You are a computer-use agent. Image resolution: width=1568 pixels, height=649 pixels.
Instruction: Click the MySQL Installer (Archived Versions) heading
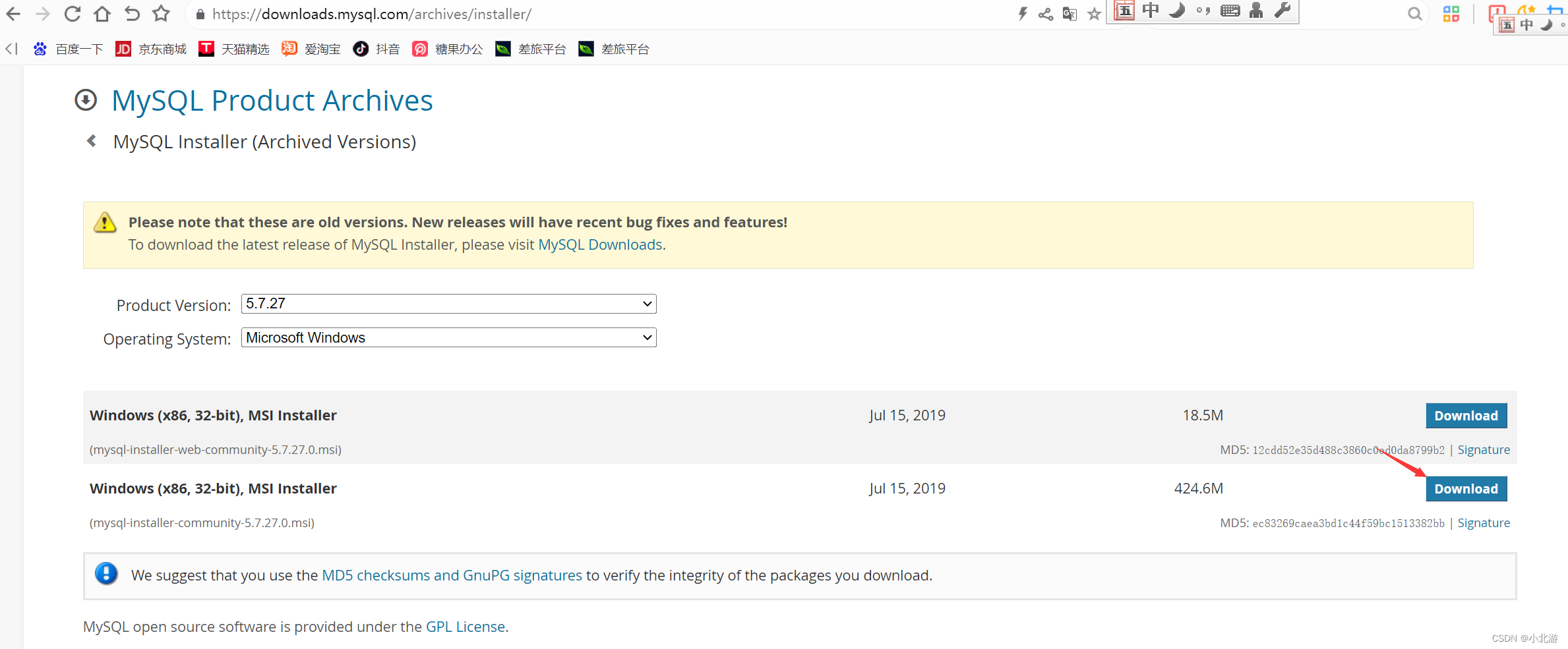[264, 142]
